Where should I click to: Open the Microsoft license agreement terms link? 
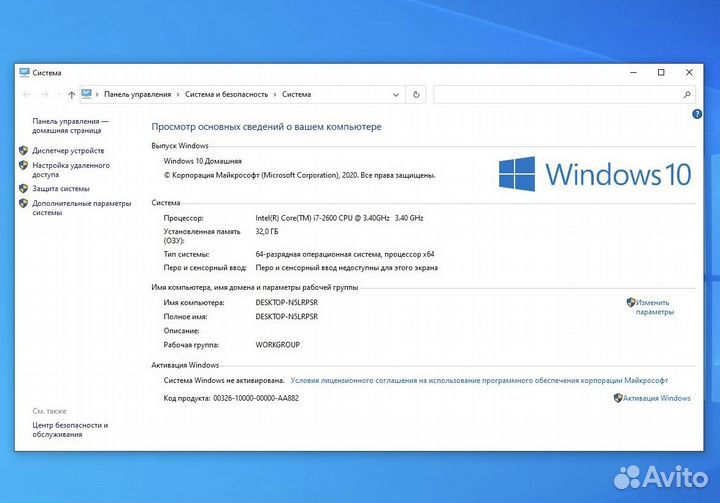pos(479,380)
